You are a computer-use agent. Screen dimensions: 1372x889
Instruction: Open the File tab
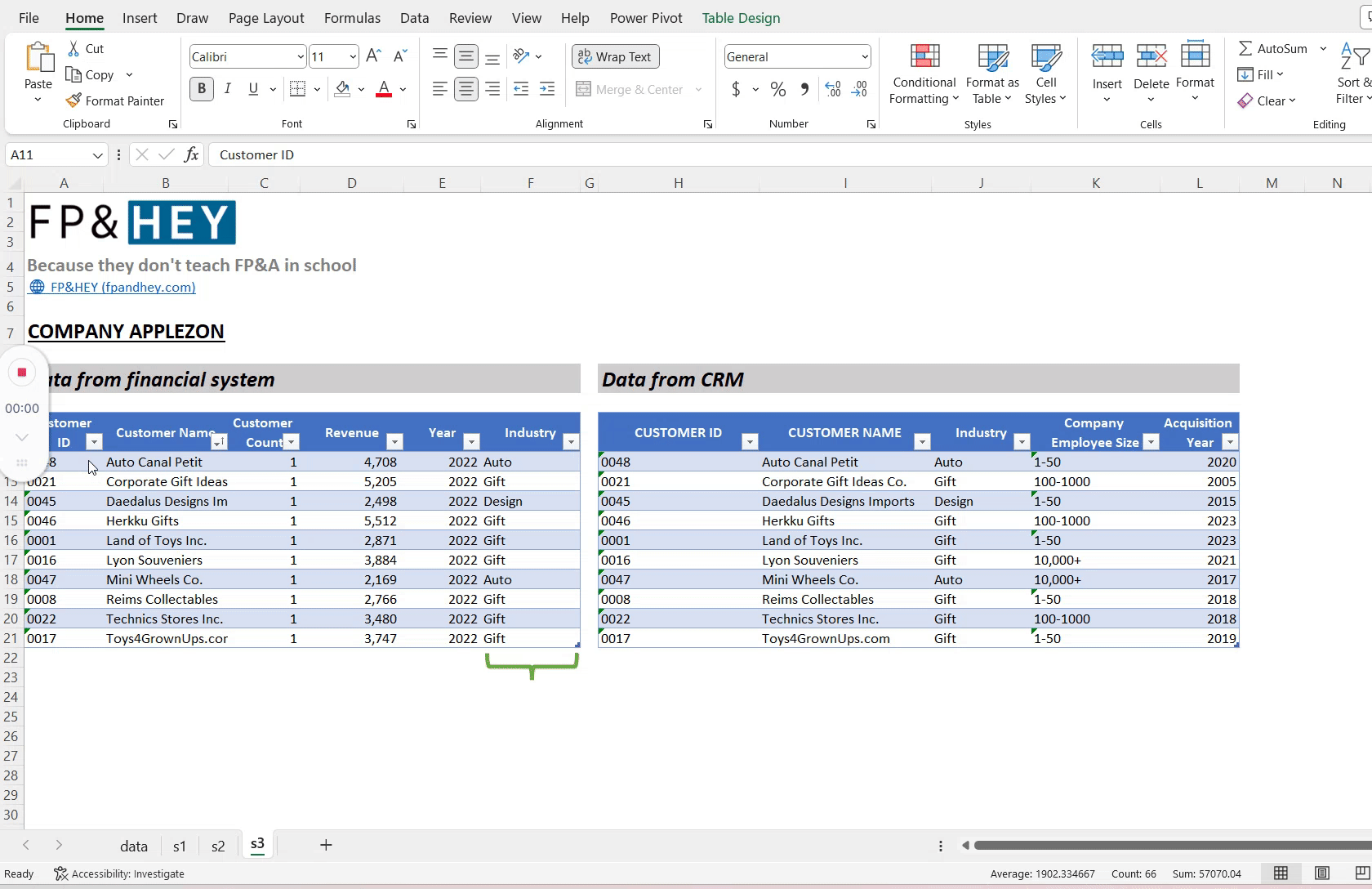29,18
